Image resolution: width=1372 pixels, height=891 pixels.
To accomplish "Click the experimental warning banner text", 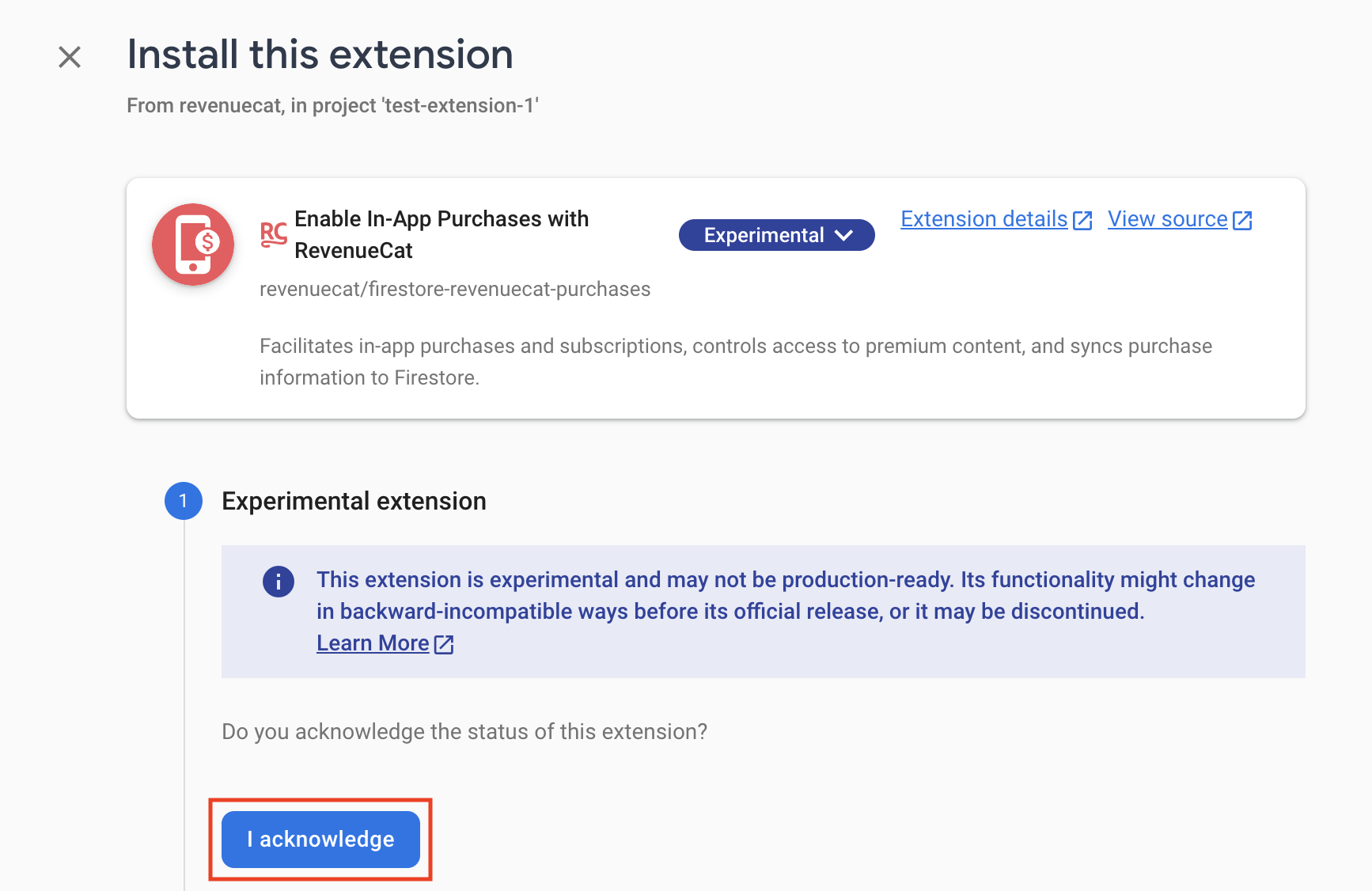I will 785,595.
